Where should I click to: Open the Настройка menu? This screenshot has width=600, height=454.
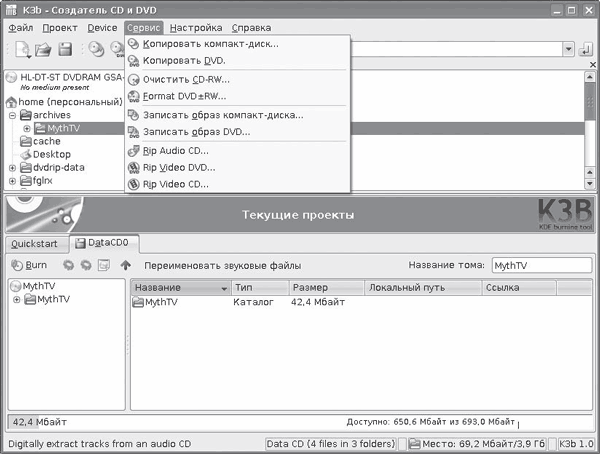click(x=195, y=27)
